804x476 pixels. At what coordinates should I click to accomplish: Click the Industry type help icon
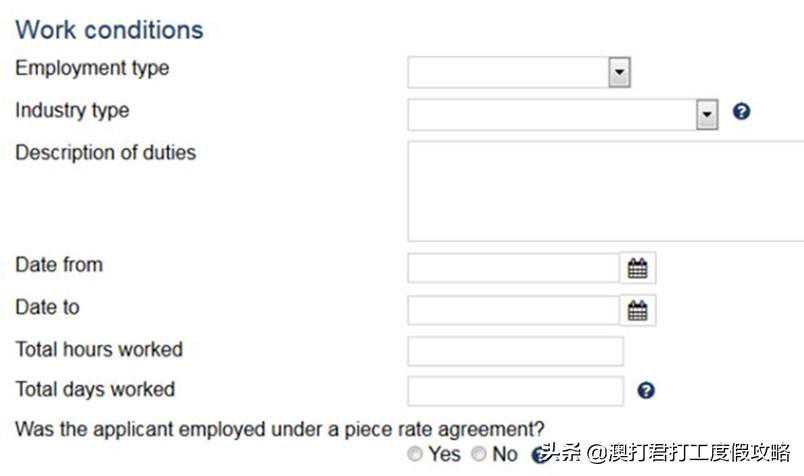click(x=741, y=111)
